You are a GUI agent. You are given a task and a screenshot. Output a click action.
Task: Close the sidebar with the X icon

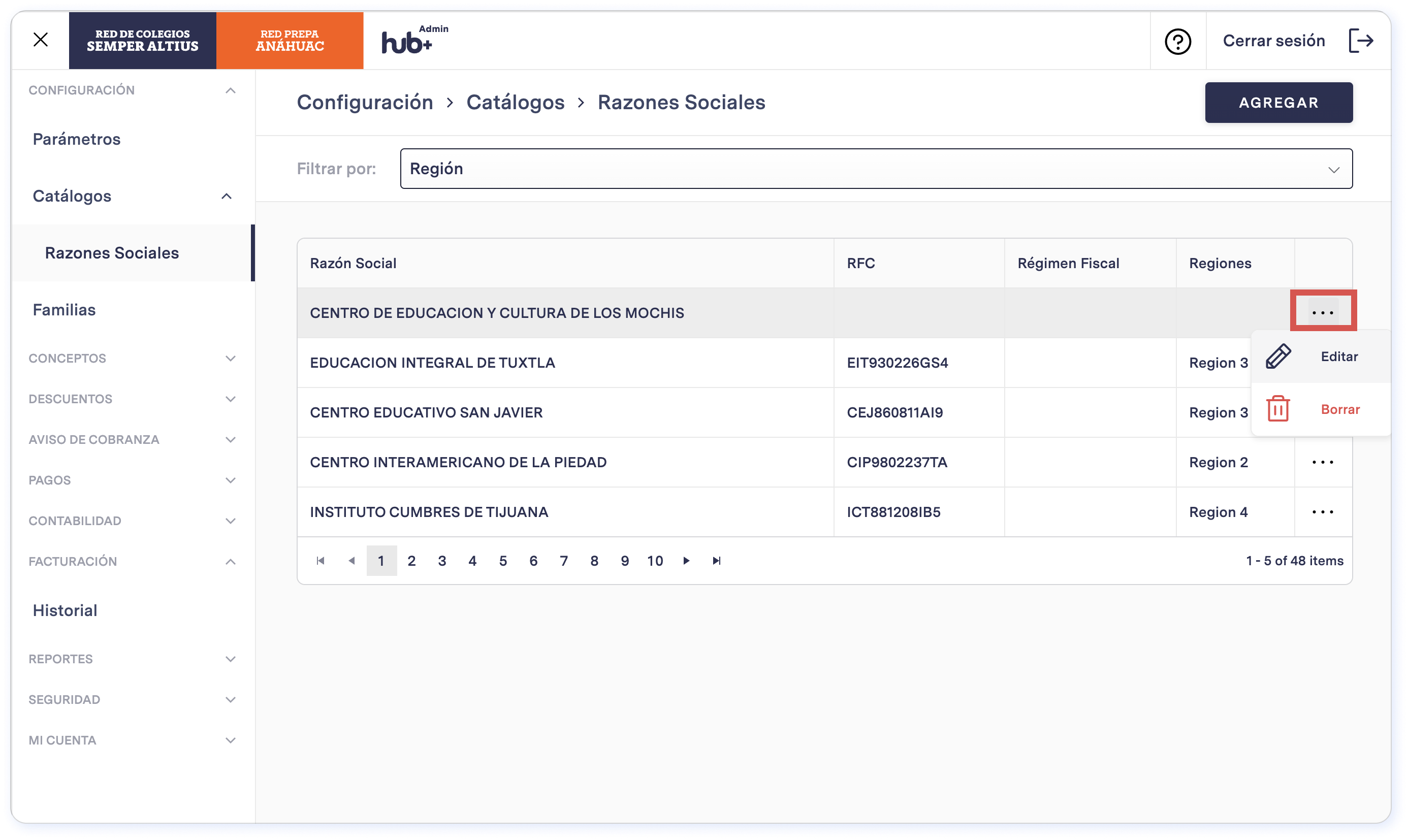(x=40, y=40)
